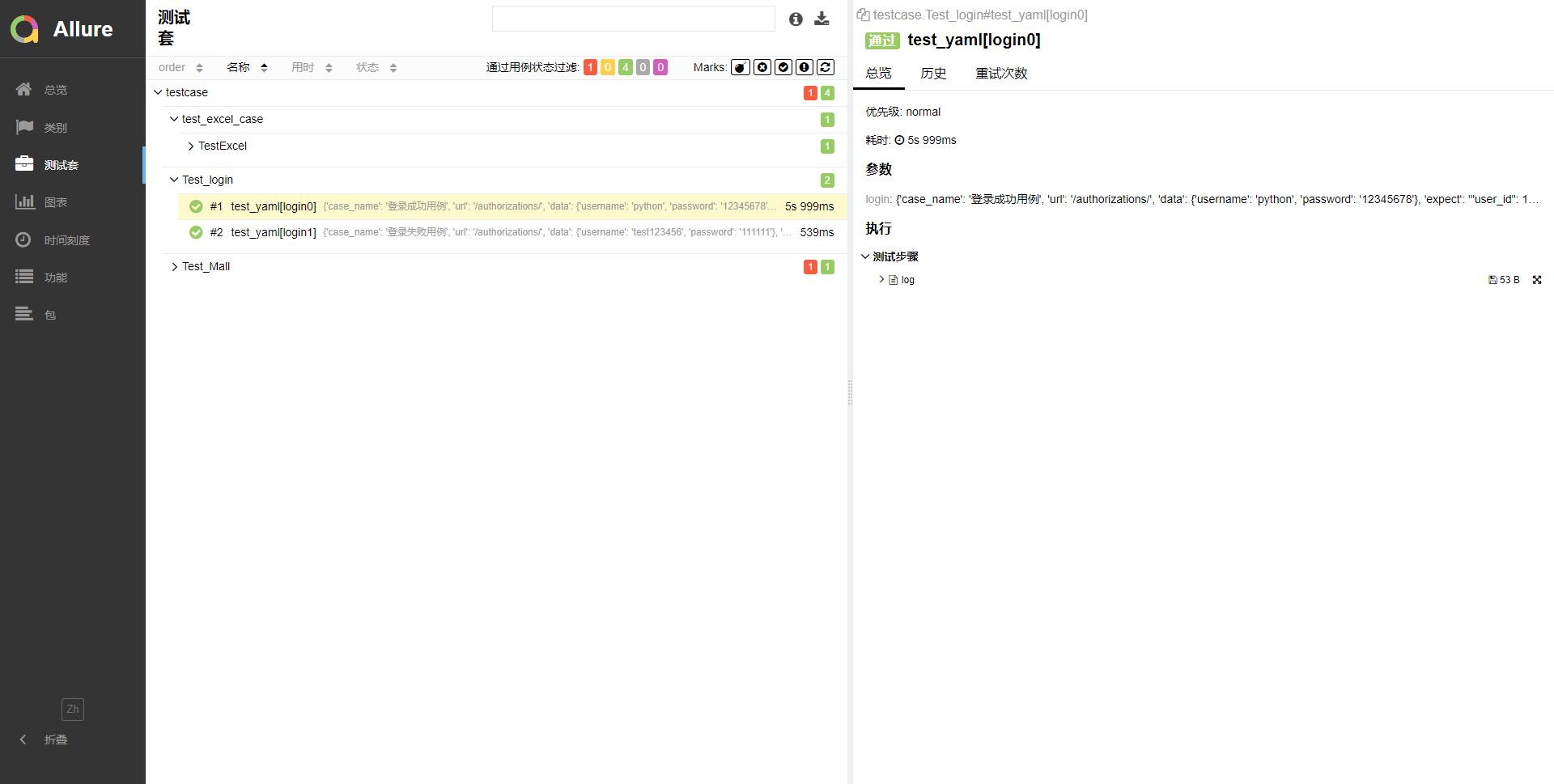Click the red badge on Test_Mall row
Screen dimensions: 1554x784
810,267
